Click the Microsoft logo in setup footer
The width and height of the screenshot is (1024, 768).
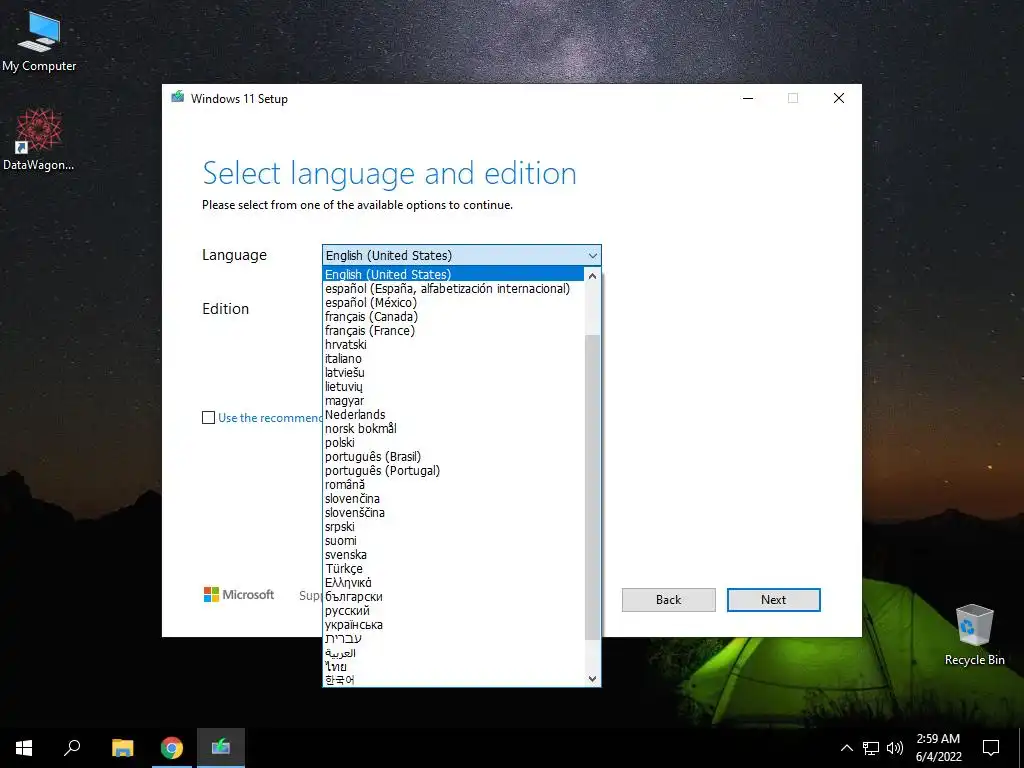pos(239,594)
